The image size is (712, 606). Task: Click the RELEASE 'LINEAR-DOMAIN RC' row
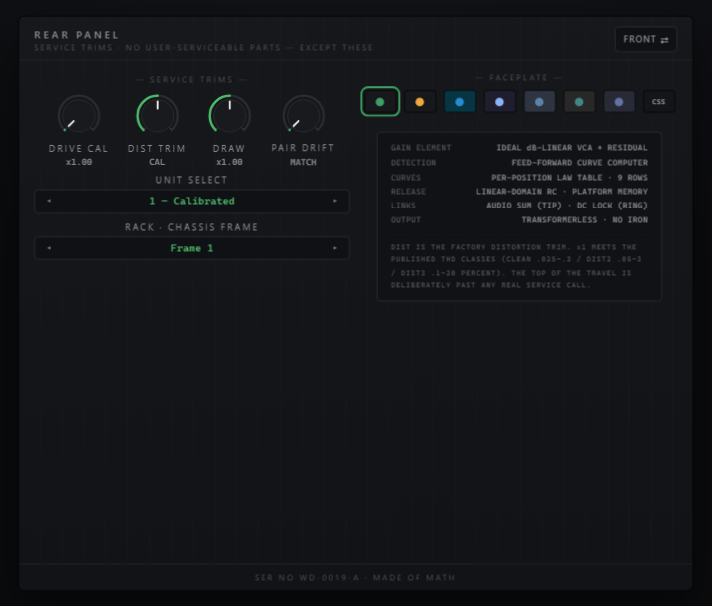pyautogui.click(x=519, y=192)
